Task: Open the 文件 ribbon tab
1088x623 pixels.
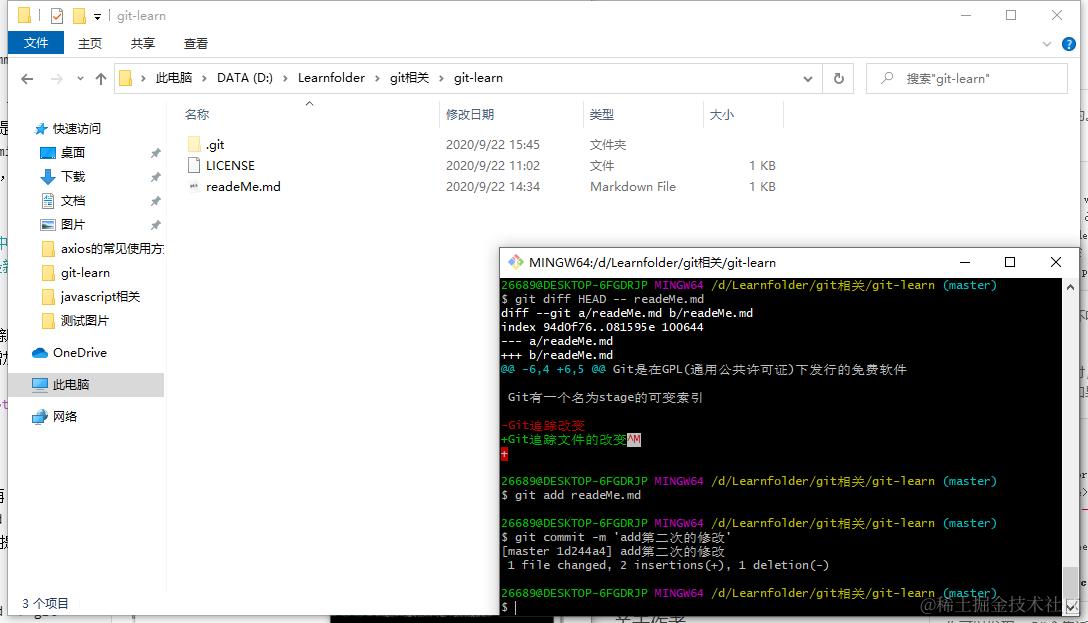Action: pos(36,43)
